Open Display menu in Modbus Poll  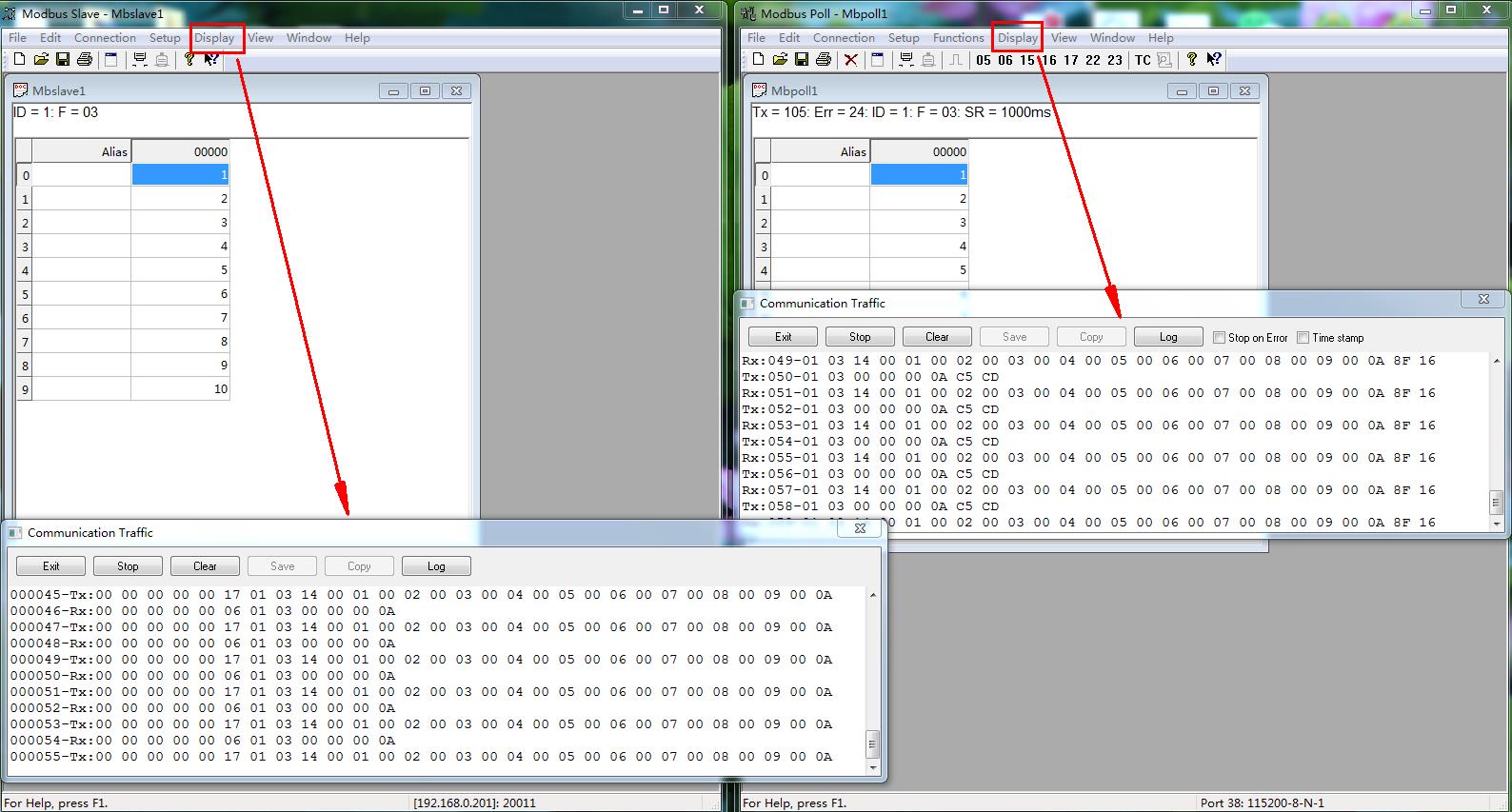(1017, 38)
